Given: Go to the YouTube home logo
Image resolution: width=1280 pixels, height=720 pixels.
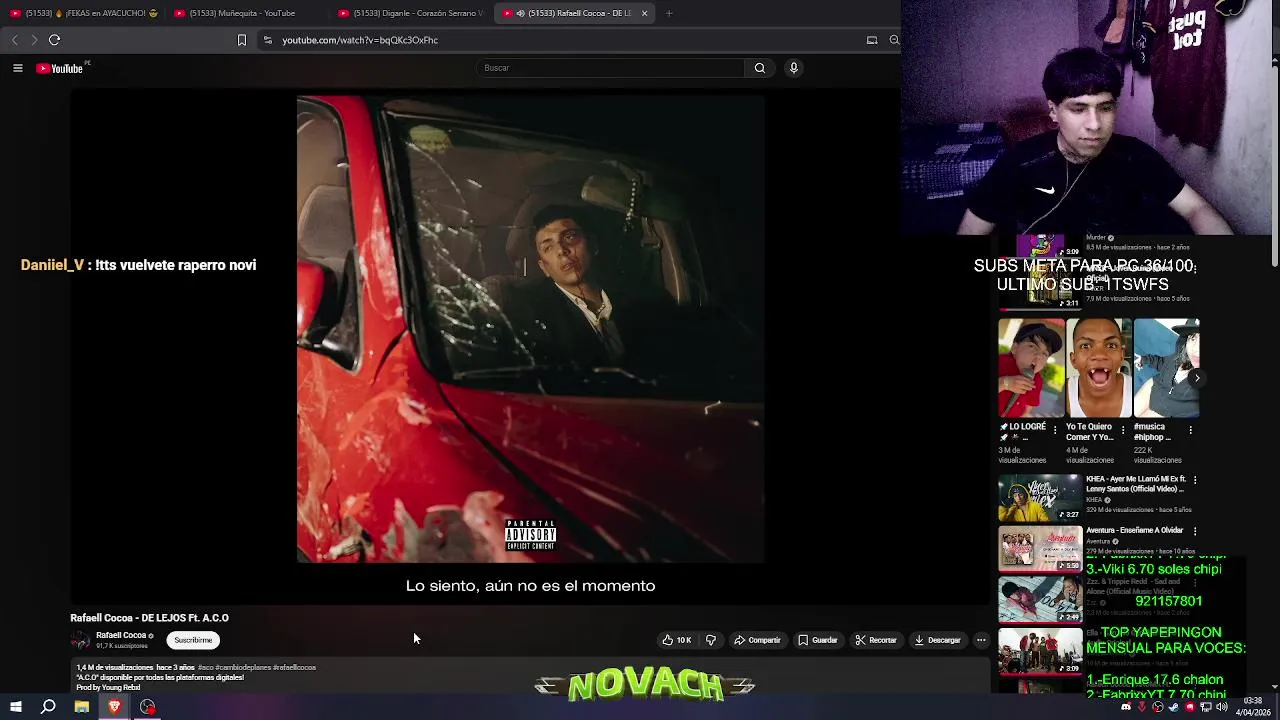Looking at the screenshot, I should point(60,68).
